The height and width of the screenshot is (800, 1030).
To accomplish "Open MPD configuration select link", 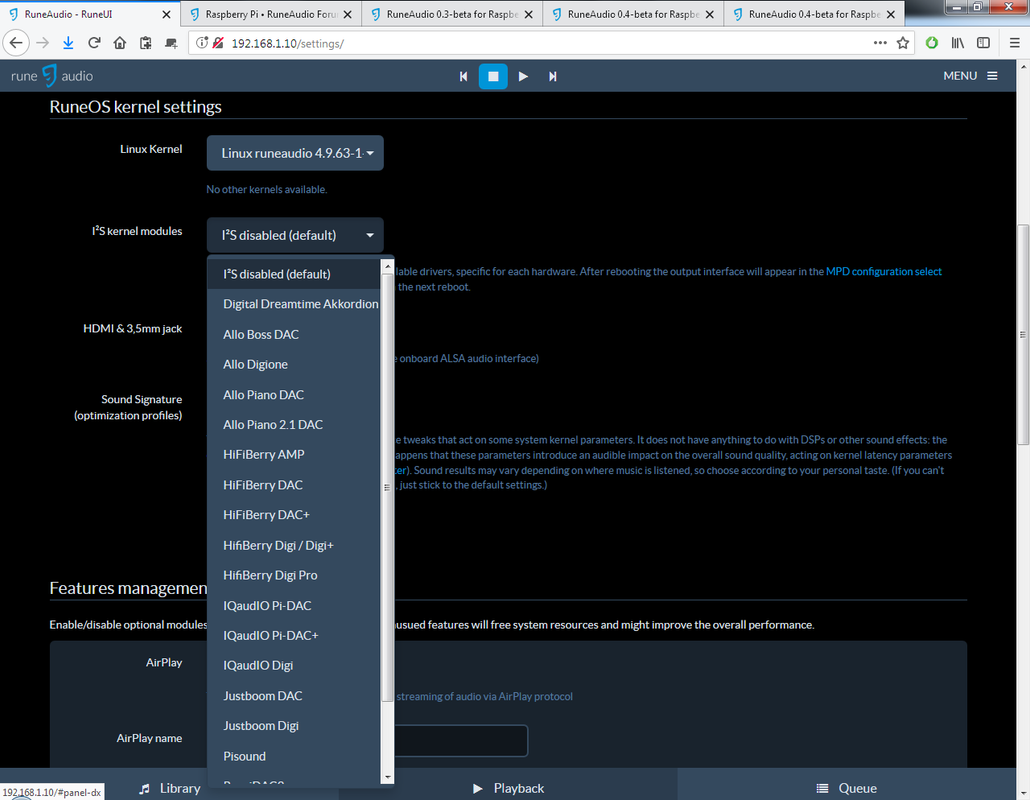I will (x=884, y=271).
